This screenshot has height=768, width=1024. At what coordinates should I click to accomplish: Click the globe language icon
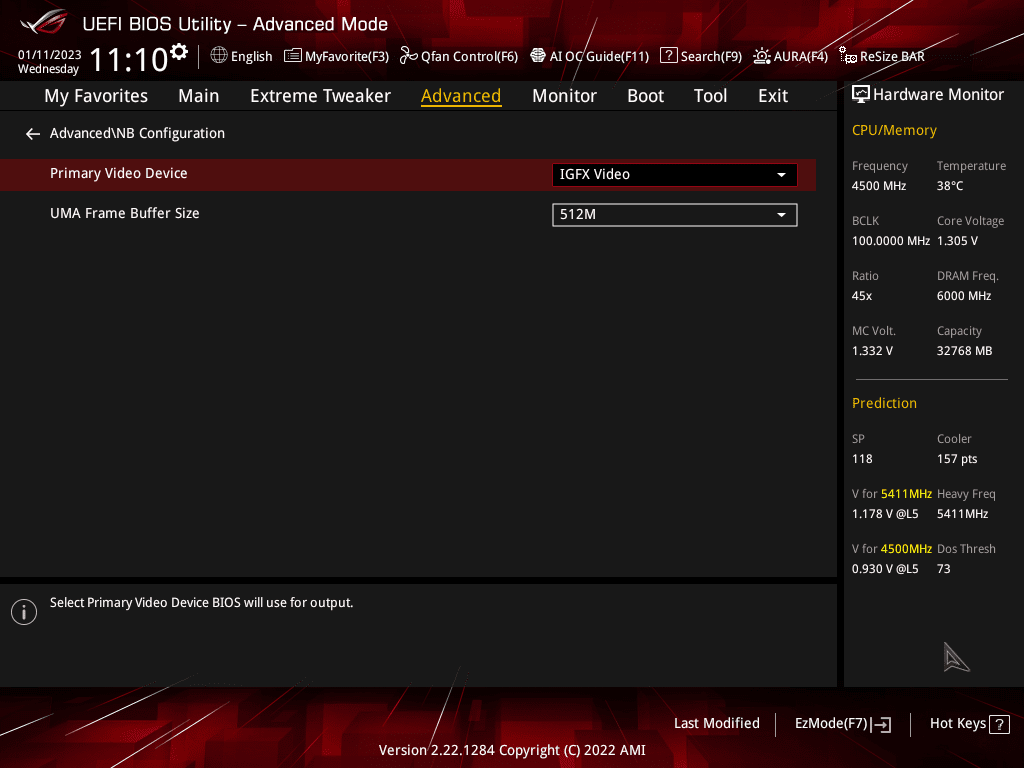(x=219, y=56)
